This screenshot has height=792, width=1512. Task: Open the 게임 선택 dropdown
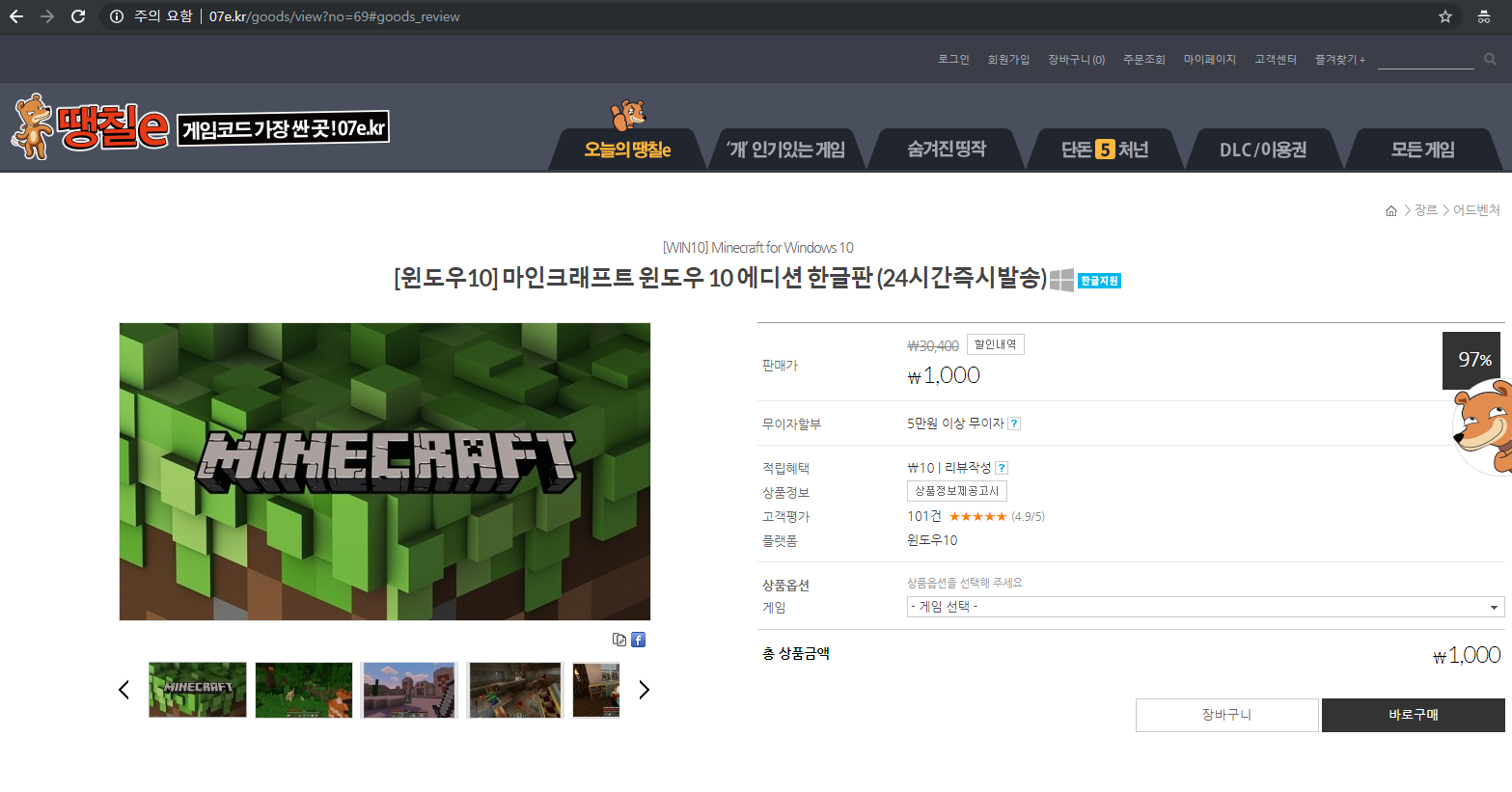click(x=1205, y=607)
